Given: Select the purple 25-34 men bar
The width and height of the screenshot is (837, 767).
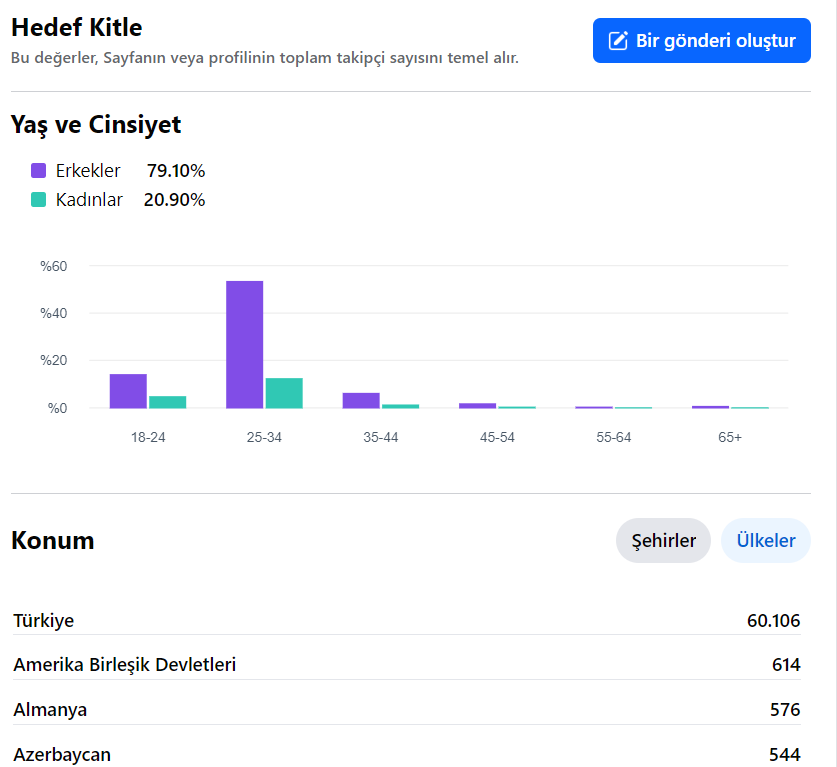Looking at the screenshot, I should tap(244, 345).
